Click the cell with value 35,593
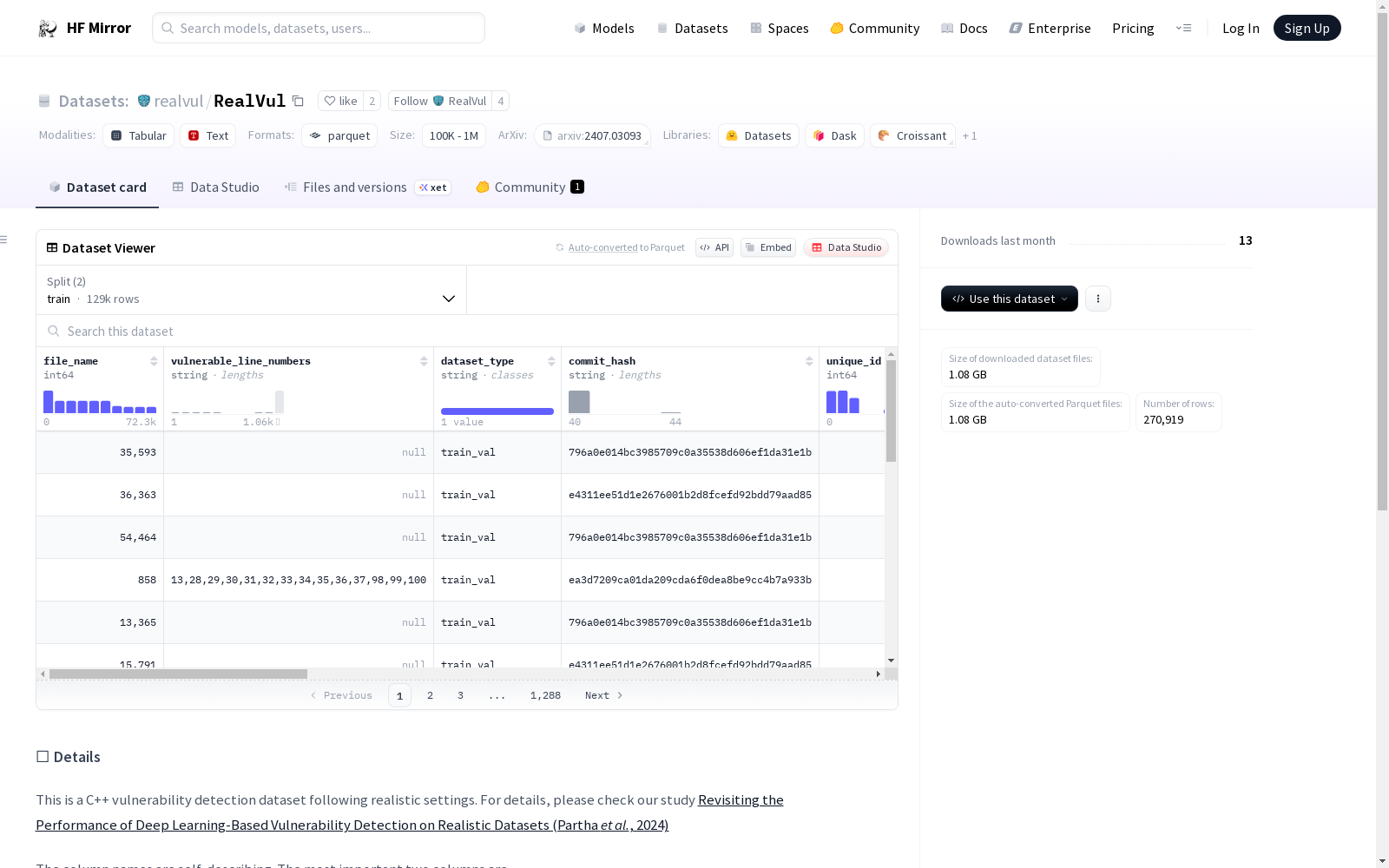Image resolution: width=1389 pixels, height=868 pixels. tap(100, 452)
